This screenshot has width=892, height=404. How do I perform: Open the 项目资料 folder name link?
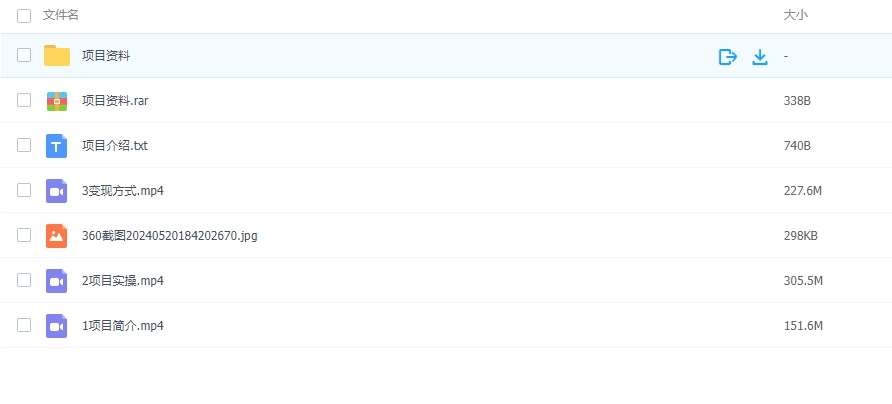(x=106, y=56)
